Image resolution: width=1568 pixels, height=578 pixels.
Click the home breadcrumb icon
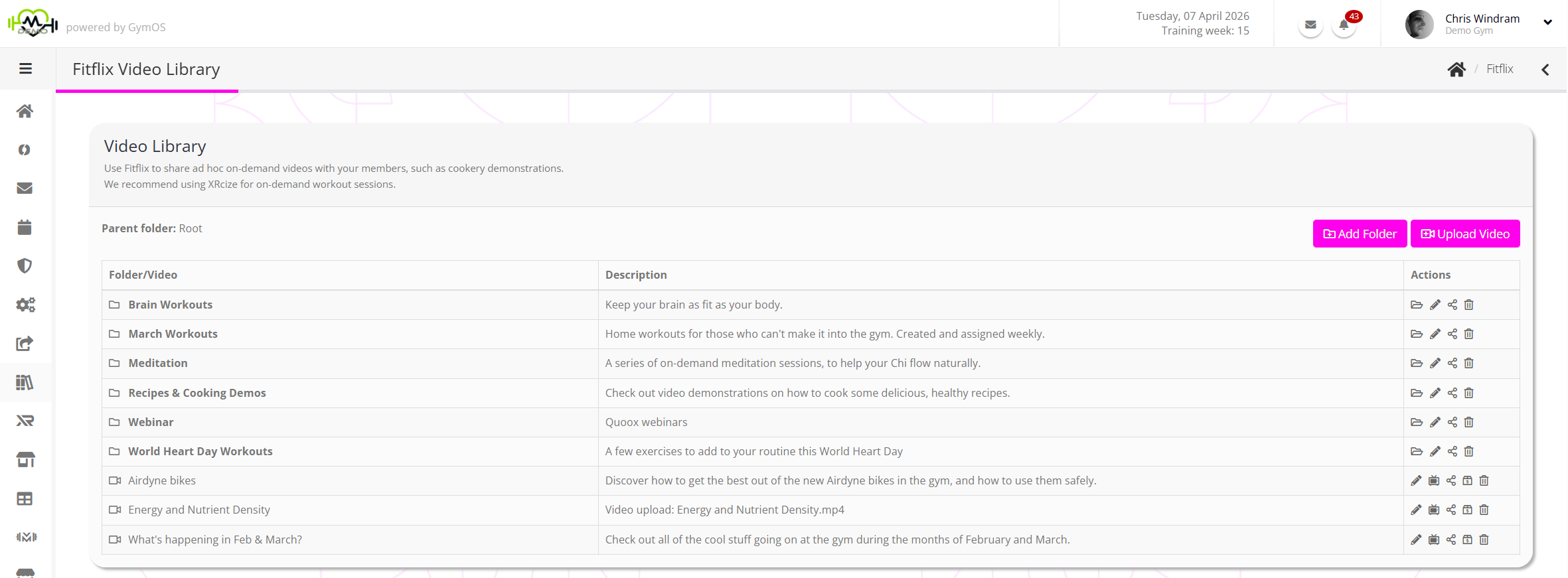[1456, 69]
